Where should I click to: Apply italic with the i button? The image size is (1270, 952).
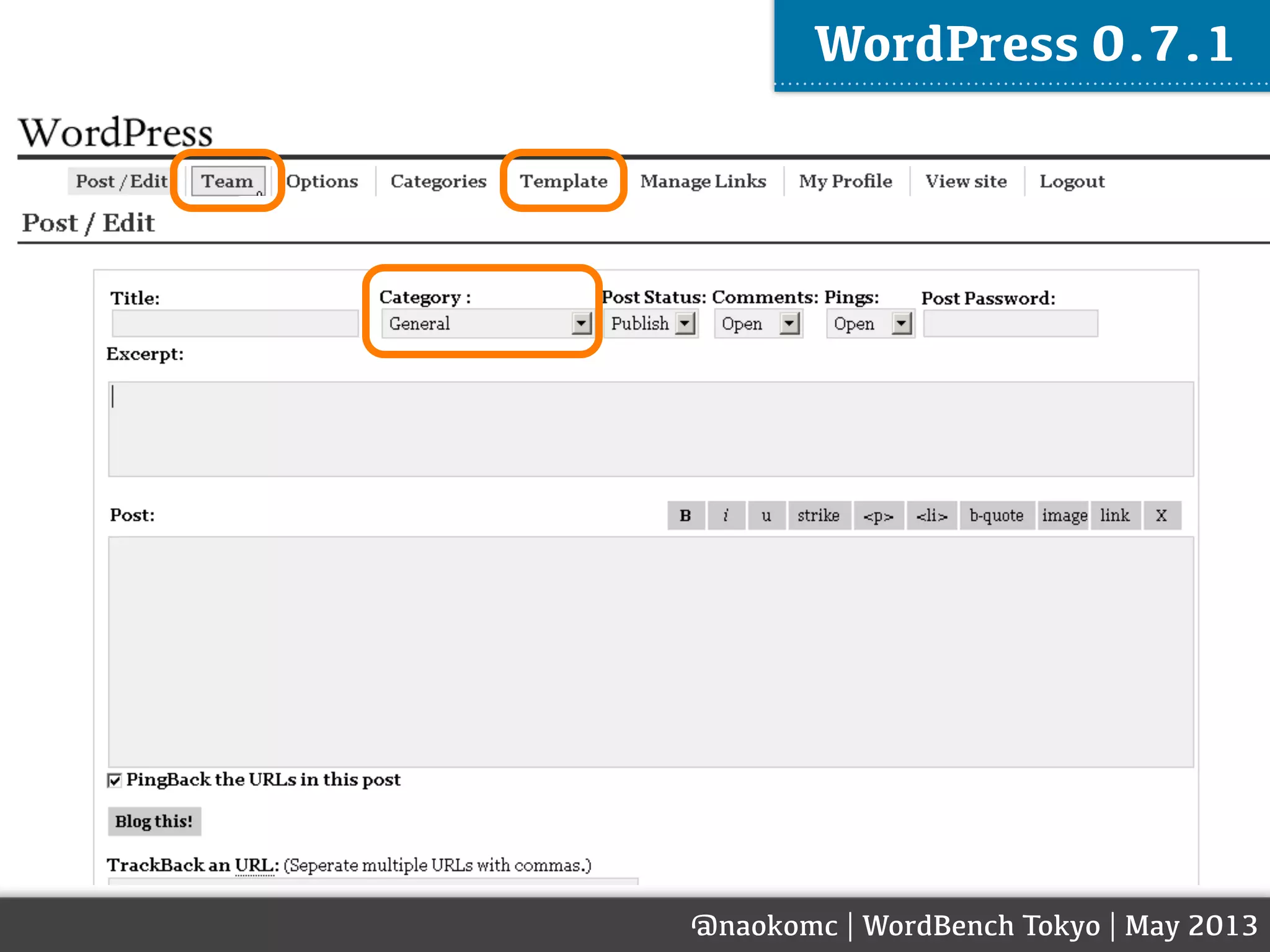coord(726,516)
